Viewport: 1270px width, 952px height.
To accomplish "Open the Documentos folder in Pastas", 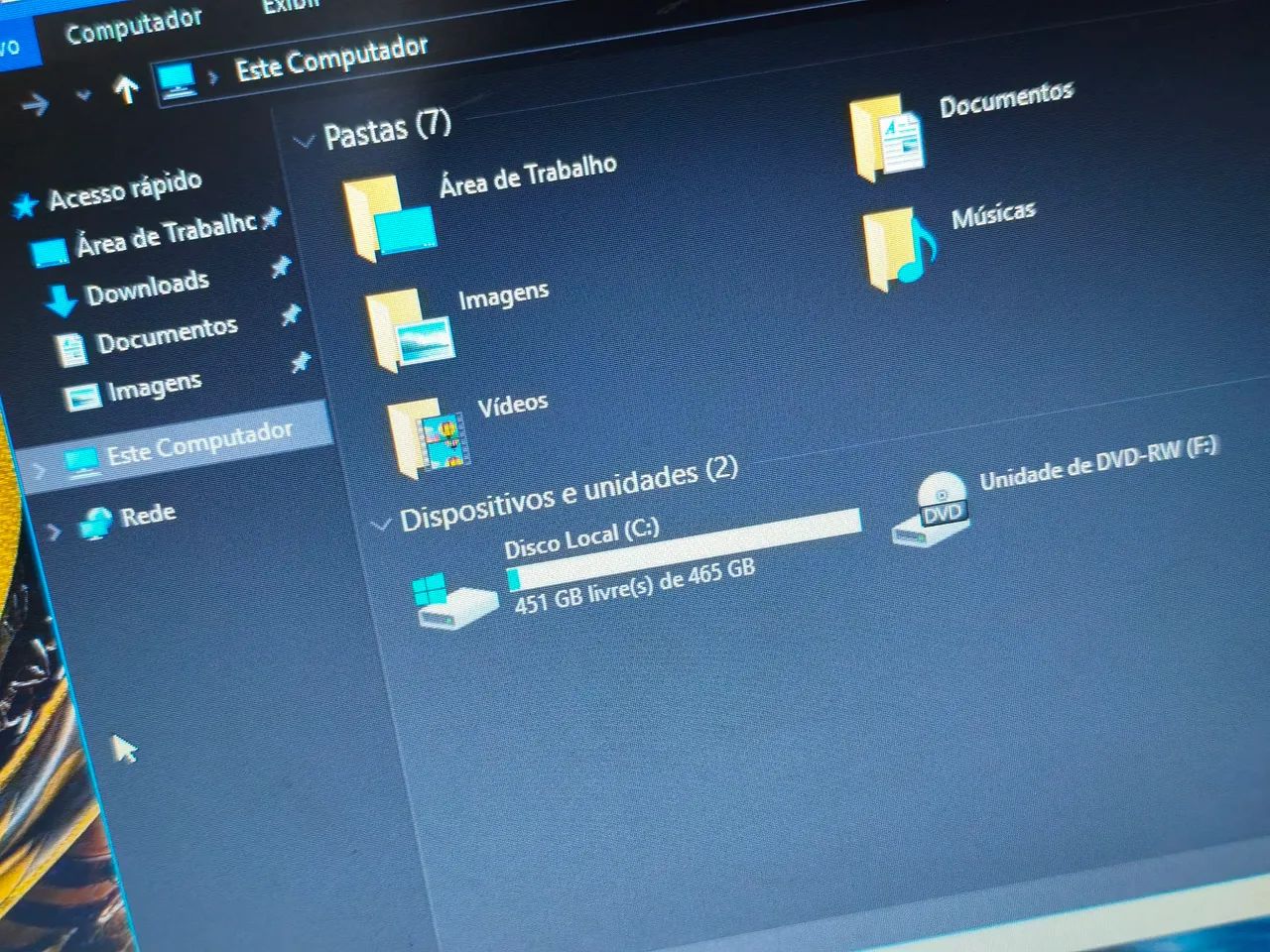I will [888, 138].
